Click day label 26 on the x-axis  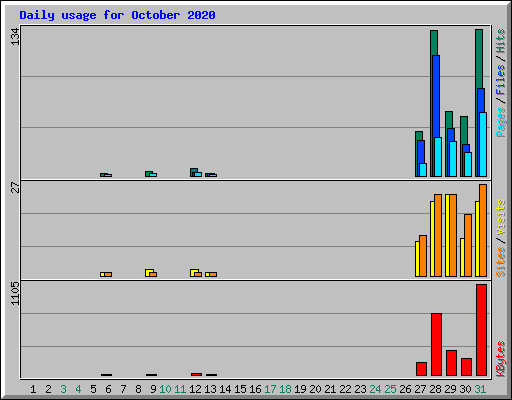[405, 389]
